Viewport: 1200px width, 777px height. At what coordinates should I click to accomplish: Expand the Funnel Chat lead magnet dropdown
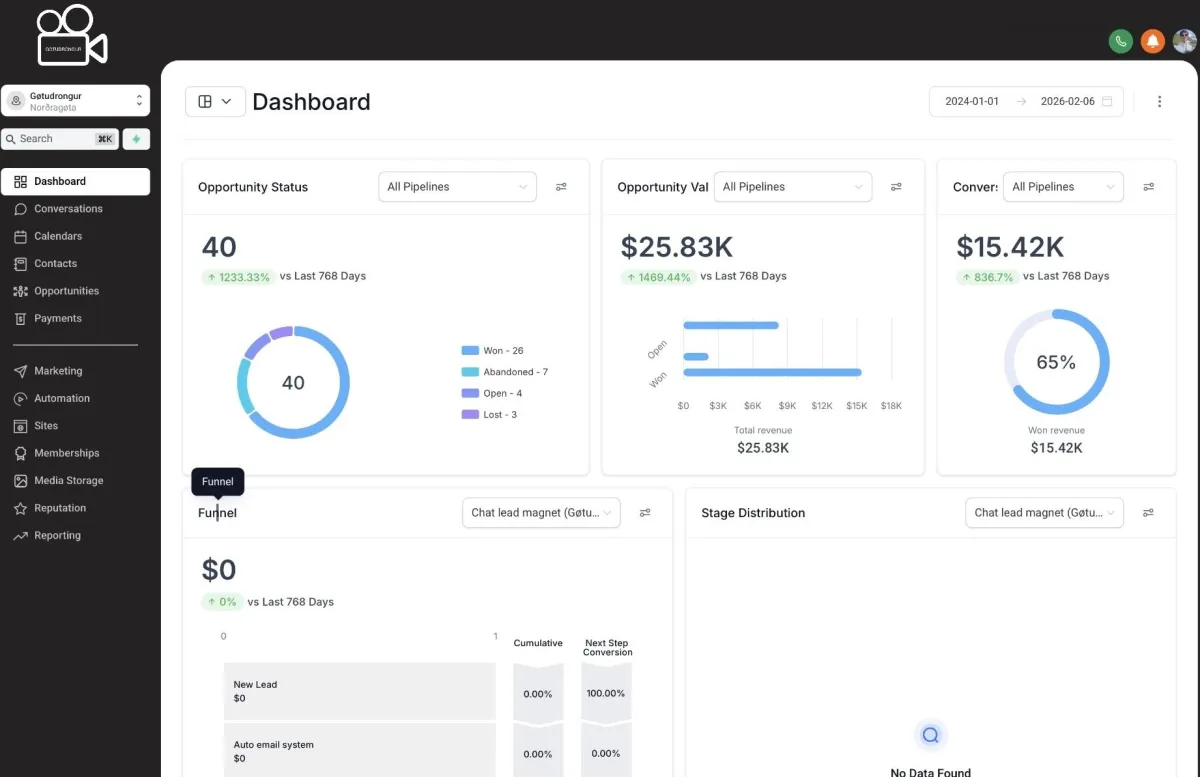541,513
